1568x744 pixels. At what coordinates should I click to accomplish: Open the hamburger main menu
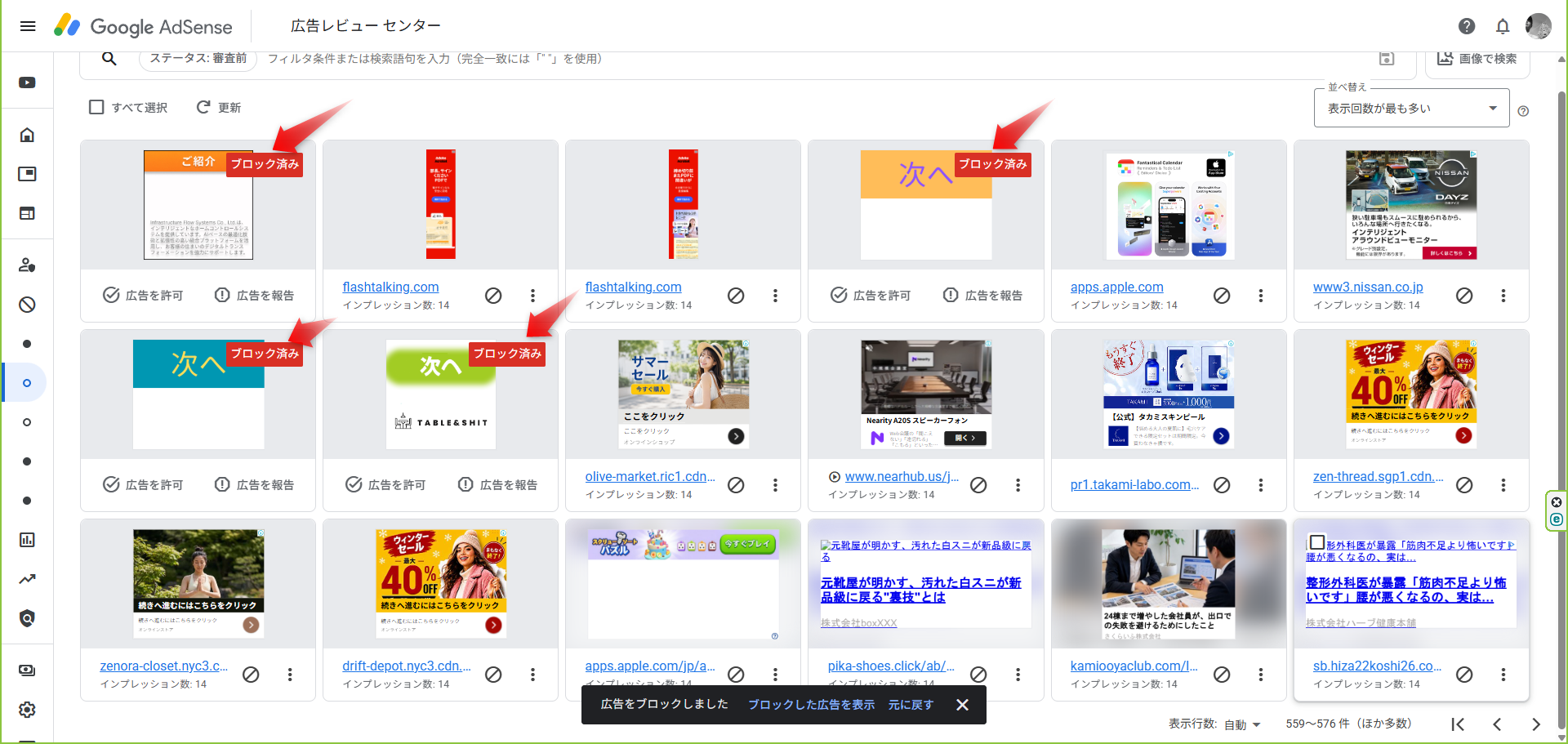[x=28, y=26]
